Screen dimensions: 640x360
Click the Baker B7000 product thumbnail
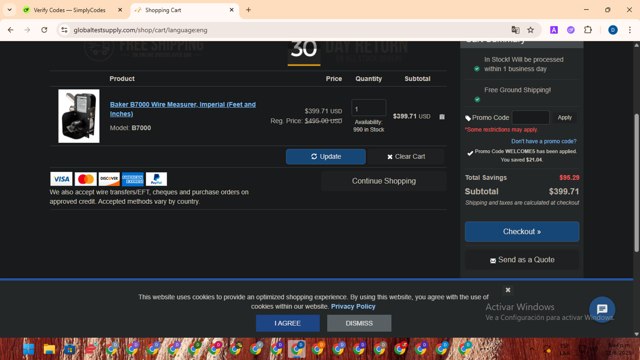tap(79, 116)
